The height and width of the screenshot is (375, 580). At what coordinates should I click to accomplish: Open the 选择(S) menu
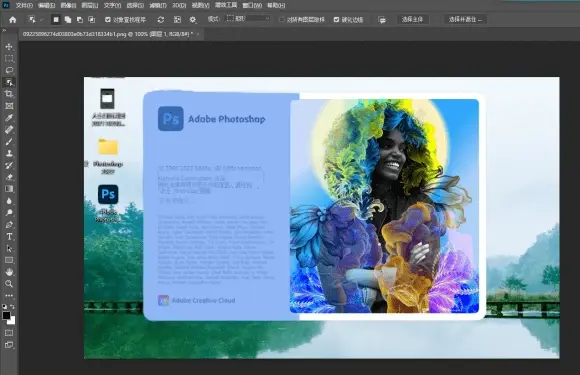[135, 5]
